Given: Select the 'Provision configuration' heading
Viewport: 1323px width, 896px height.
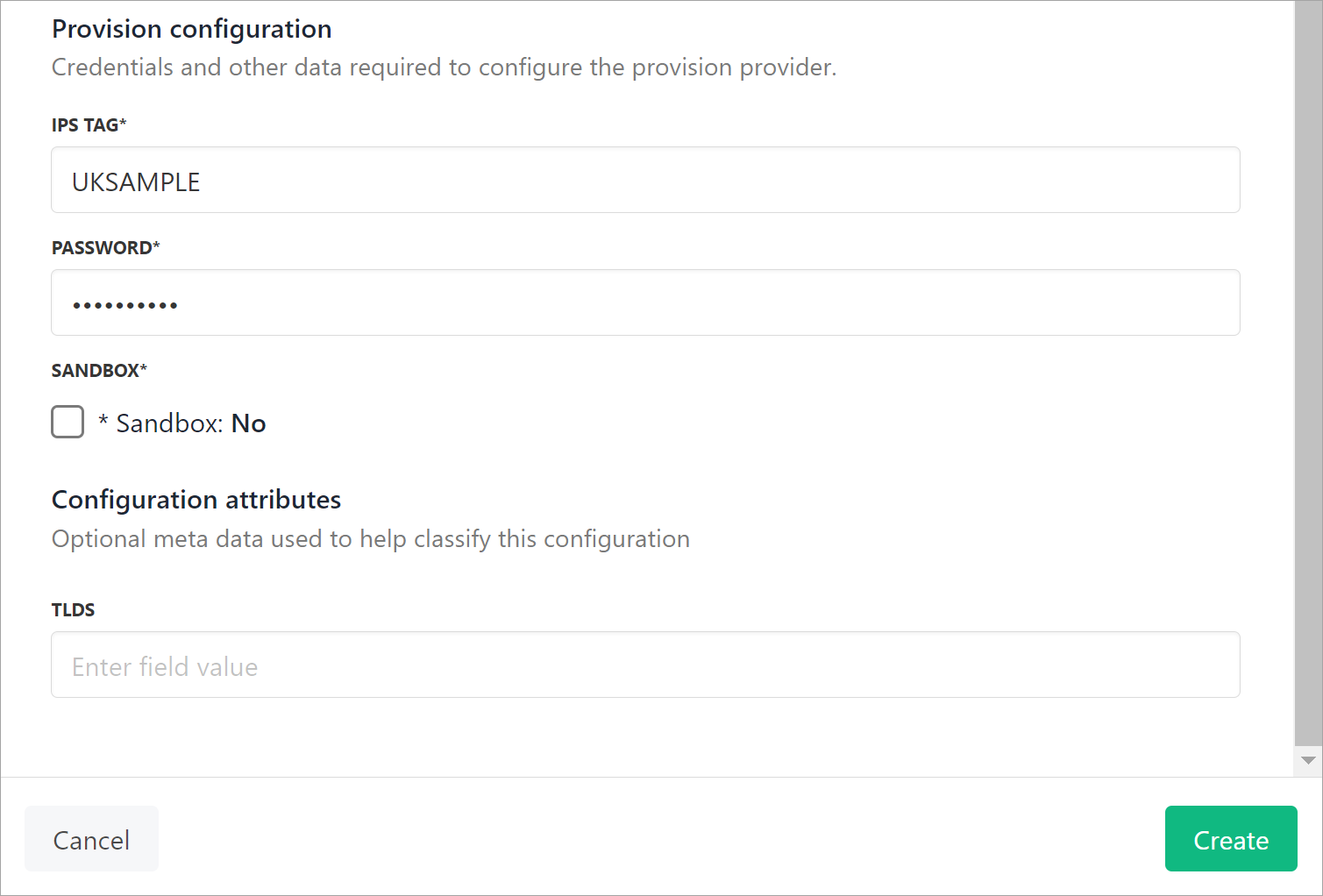Looking at the screenshot, I should pyautogui.click(x=191, y=29).
